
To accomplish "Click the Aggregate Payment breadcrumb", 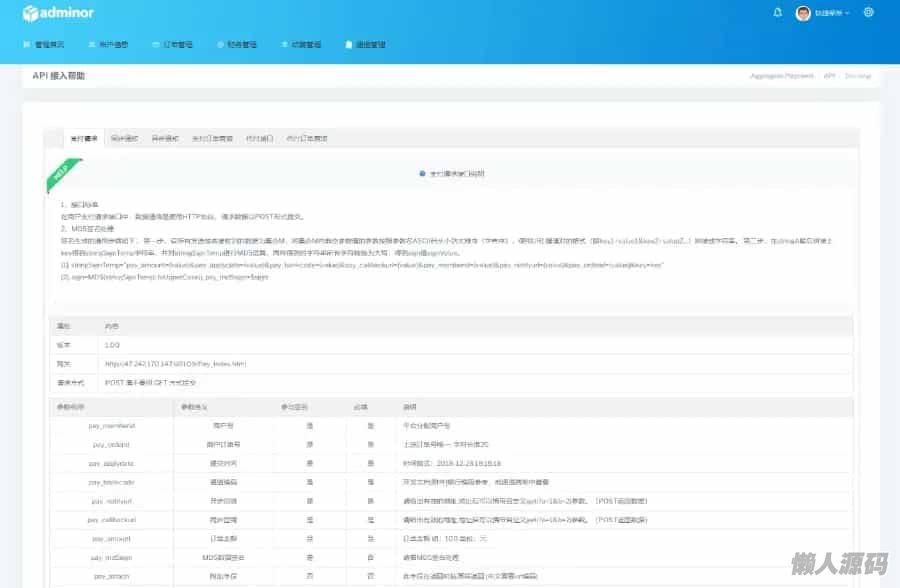I will pos(782,76).
